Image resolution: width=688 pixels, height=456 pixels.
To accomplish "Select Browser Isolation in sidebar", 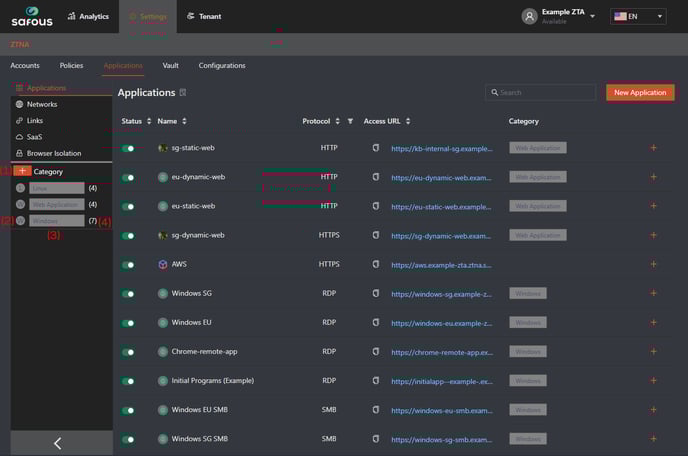I will point(54,153).
